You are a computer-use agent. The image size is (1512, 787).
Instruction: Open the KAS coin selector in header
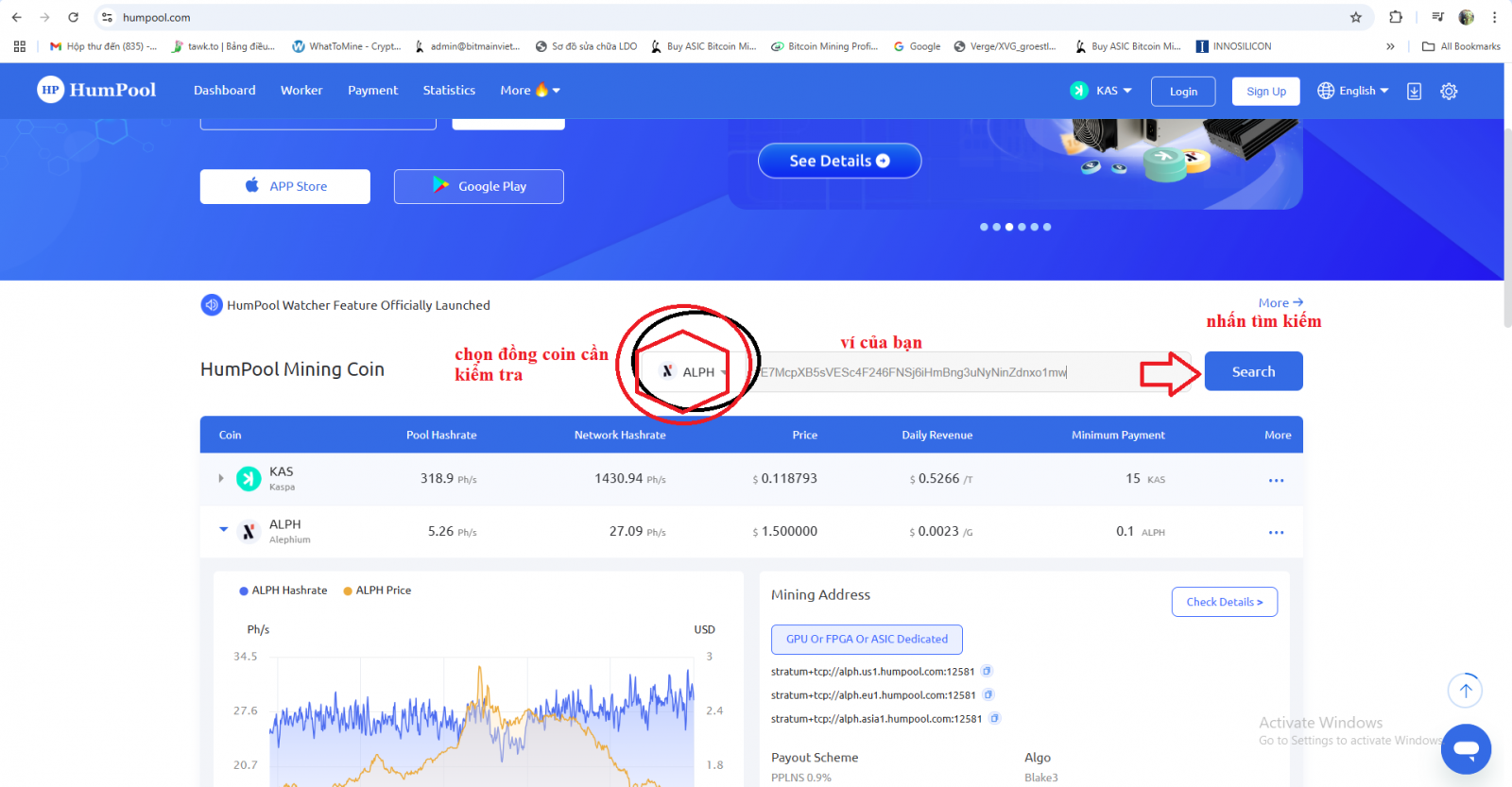coord(1101,91)
